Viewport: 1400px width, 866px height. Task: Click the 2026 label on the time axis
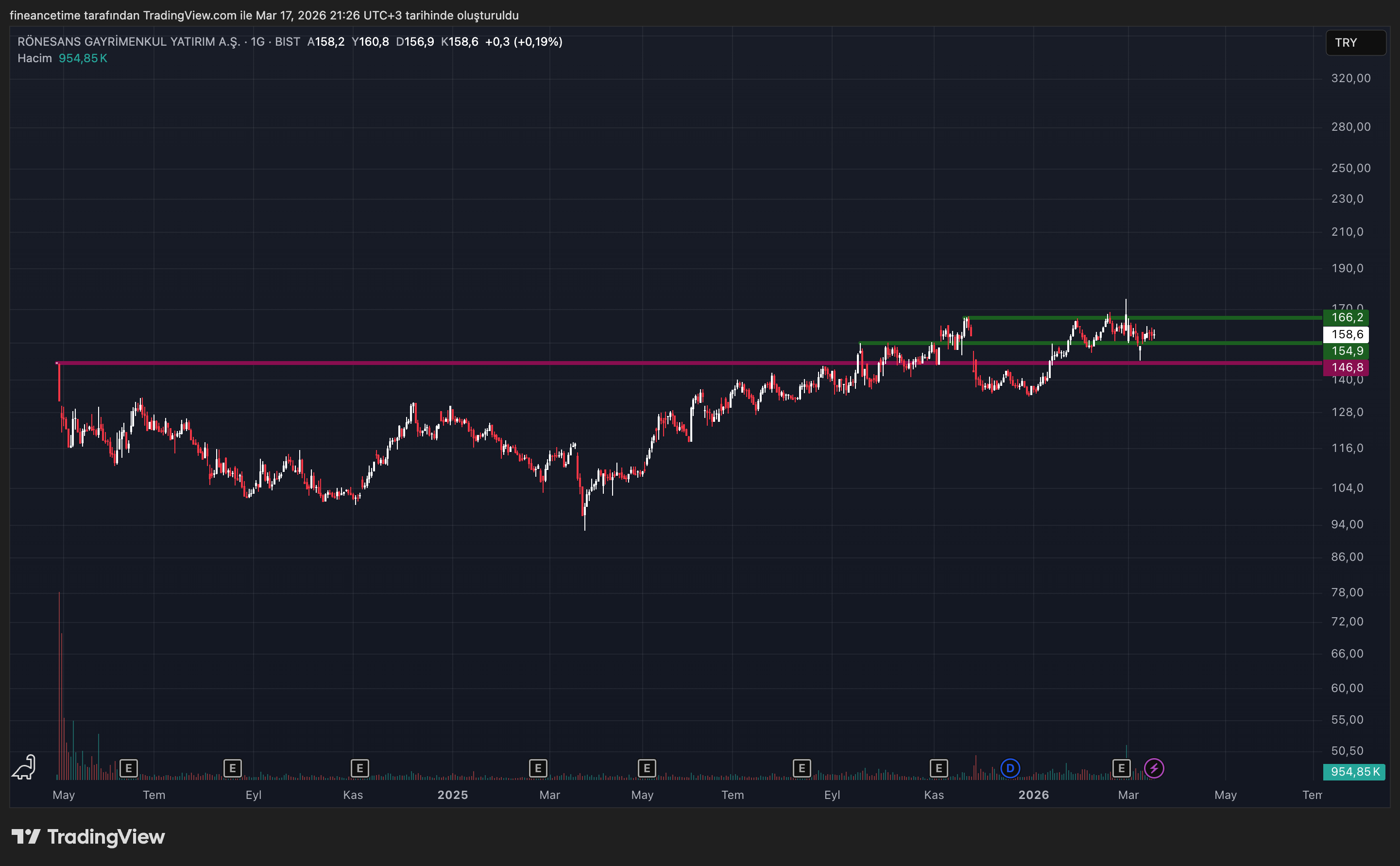pyautogui.click(x=1033, y=795)
